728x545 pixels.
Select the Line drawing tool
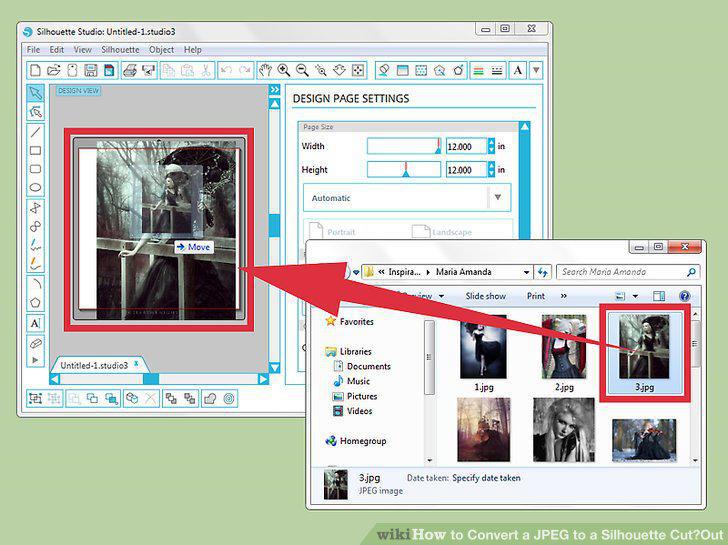click(x=35, y=132)
